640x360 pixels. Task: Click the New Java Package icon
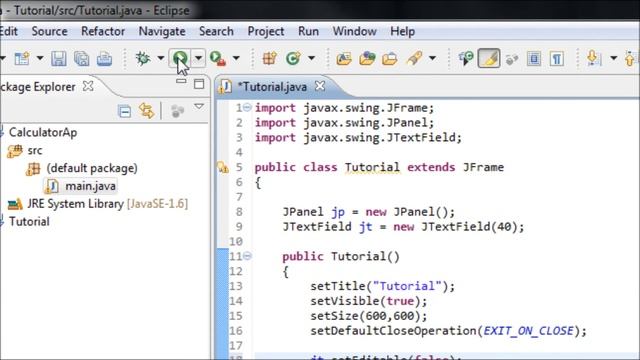tap(270, 59)
